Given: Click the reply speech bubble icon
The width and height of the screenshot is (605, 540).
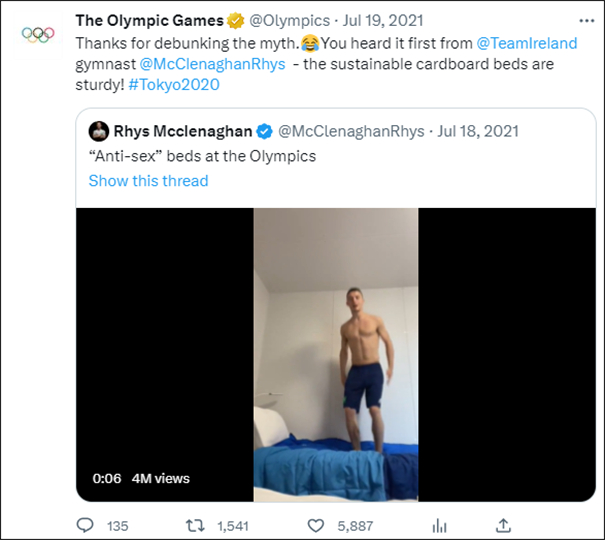Looking at the screenshot, I should coord(86,525).
